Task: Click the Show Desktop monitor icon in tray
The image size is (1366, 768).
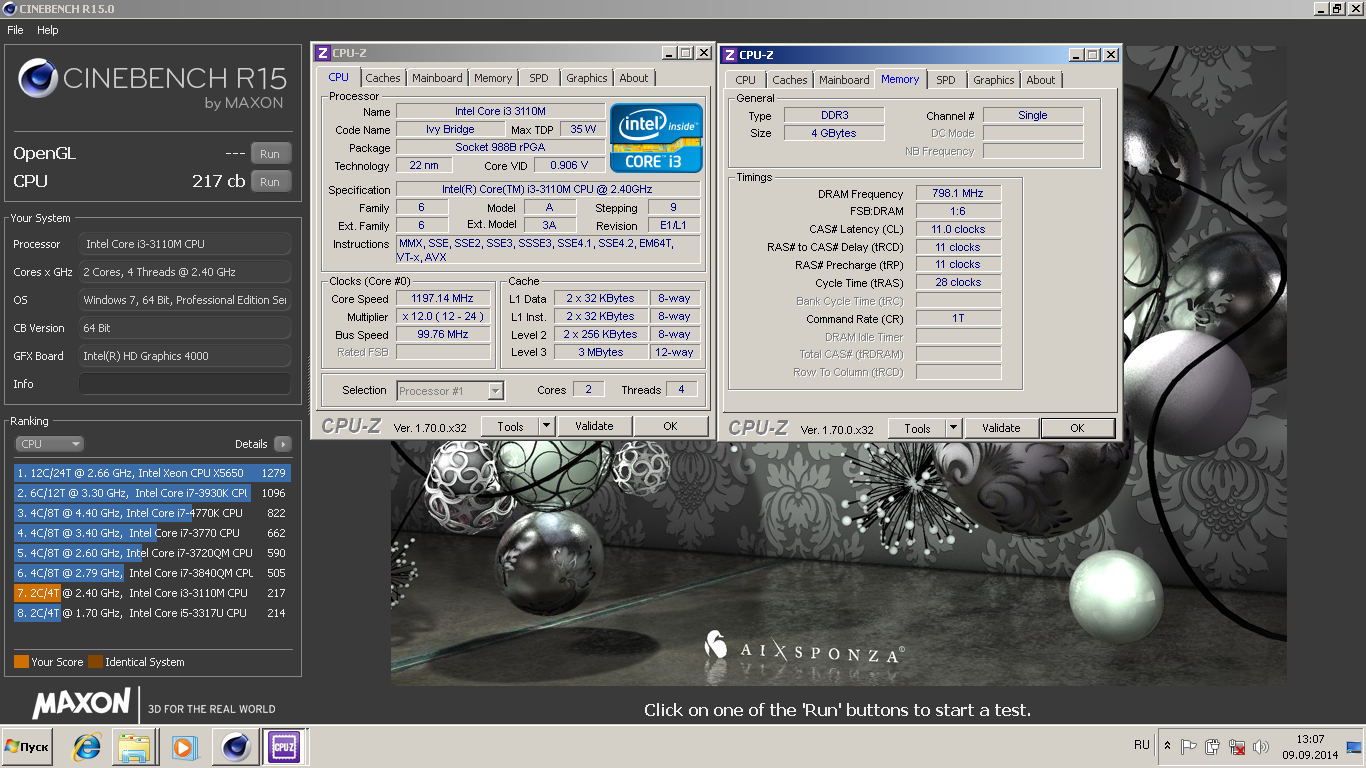Action: click(x=1353, y=746)
